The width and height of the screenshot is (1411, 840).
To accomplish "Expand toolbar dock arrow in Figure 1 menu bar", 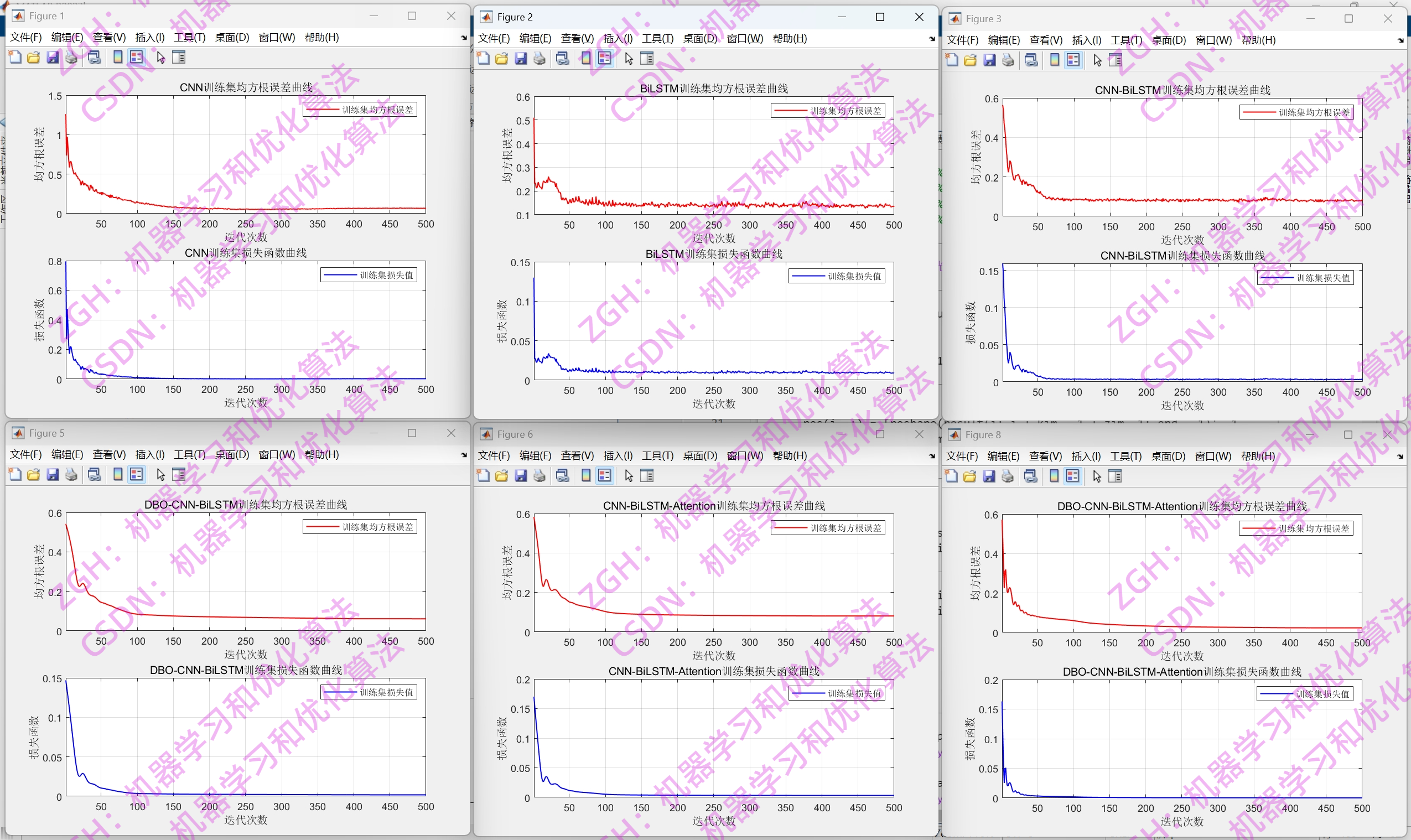I will [464, 38].
